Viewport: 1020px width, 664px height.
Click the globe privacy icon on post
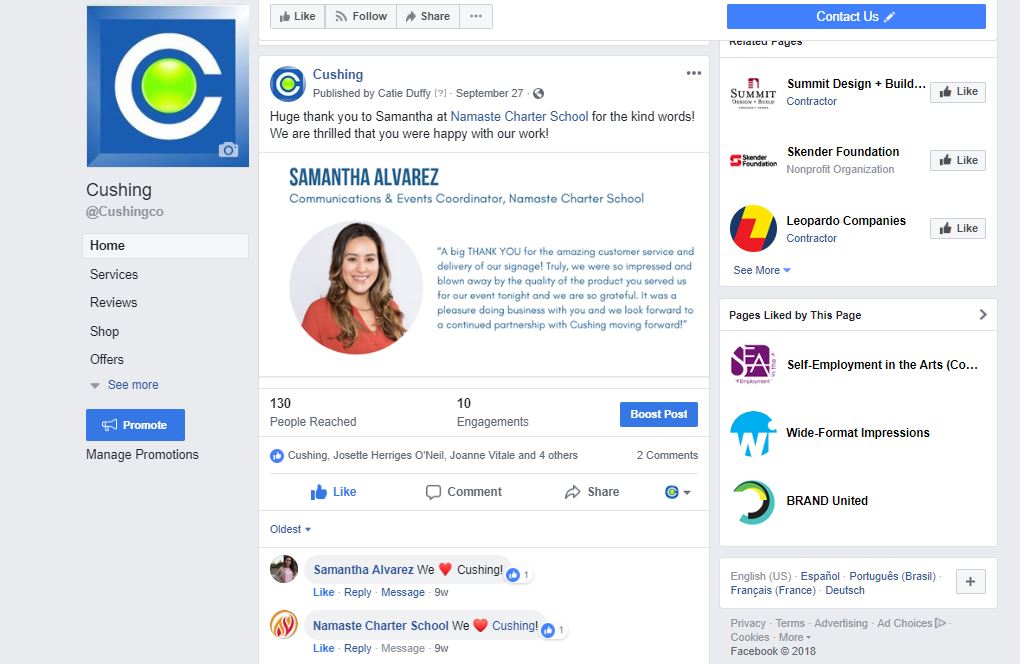click(x=539, y=94)
